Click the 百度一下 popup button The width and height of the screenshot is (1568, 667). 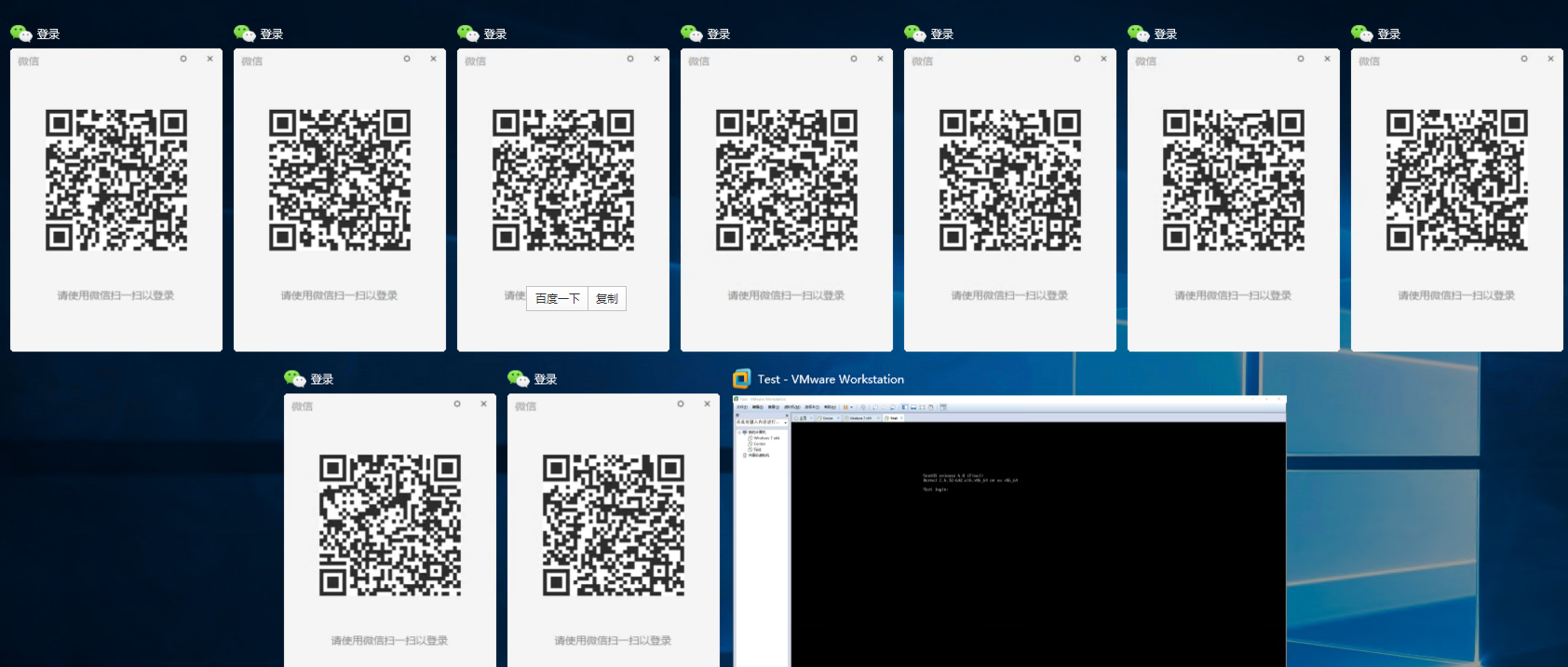click(x=558, y=298)
